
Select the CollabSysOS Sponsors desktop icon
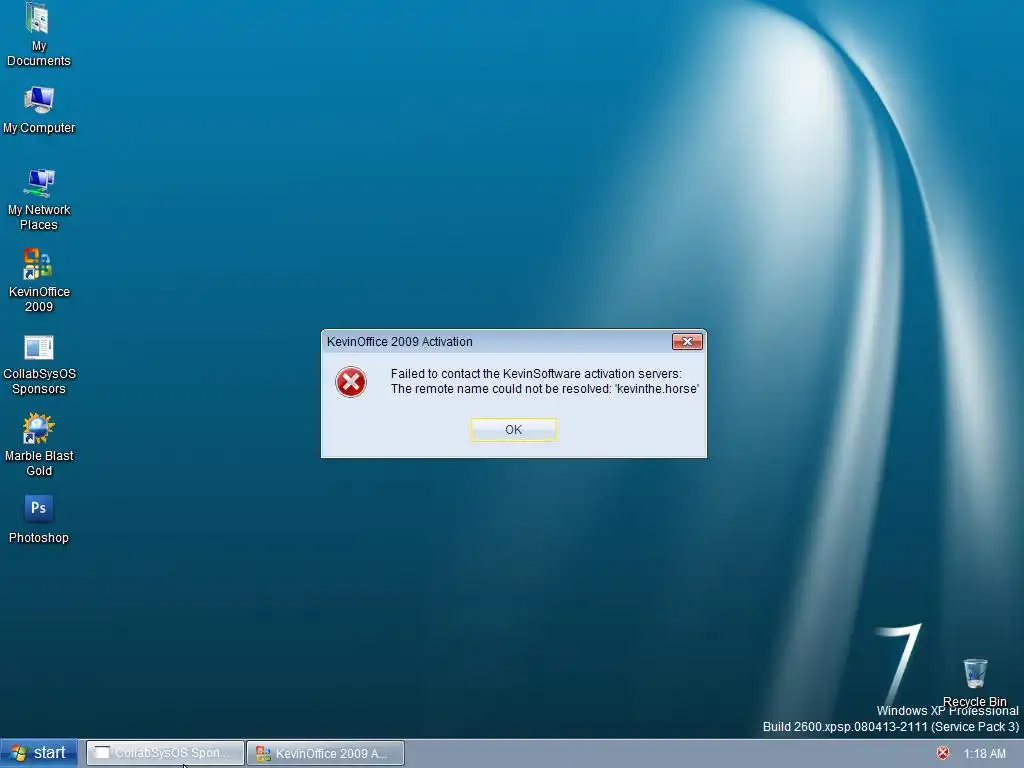coord(39,364)
